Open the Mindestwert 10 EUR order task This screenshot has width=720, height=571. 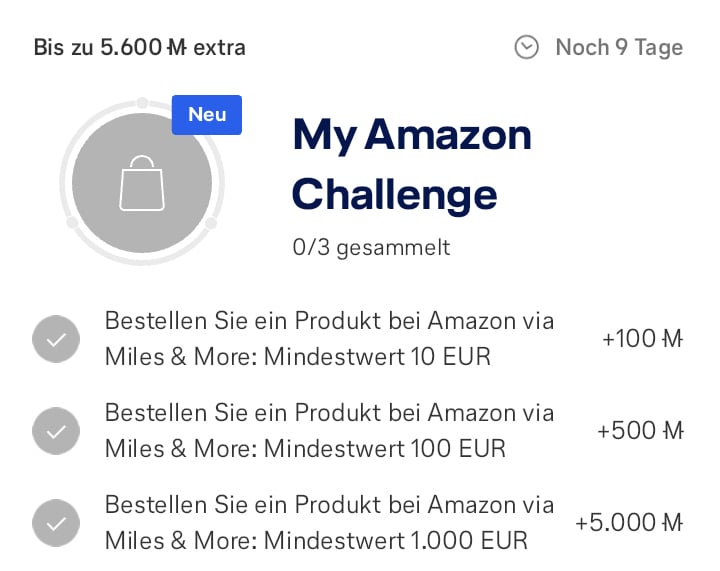point(329,339)
